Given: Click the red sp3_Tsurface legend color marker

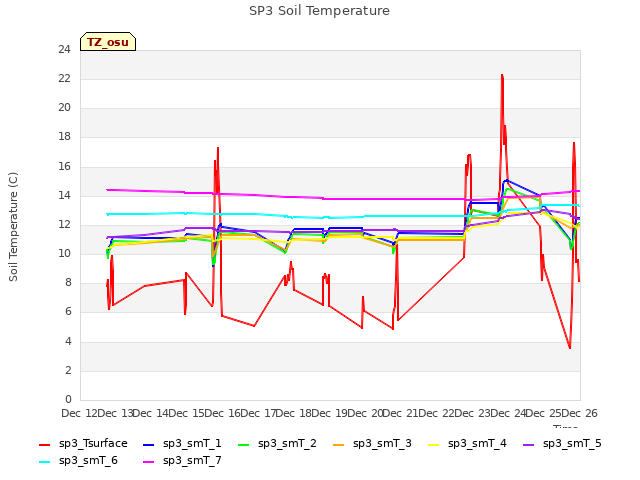Looking at the screenshot, I should pyautogui.click(x=44, y=444).
